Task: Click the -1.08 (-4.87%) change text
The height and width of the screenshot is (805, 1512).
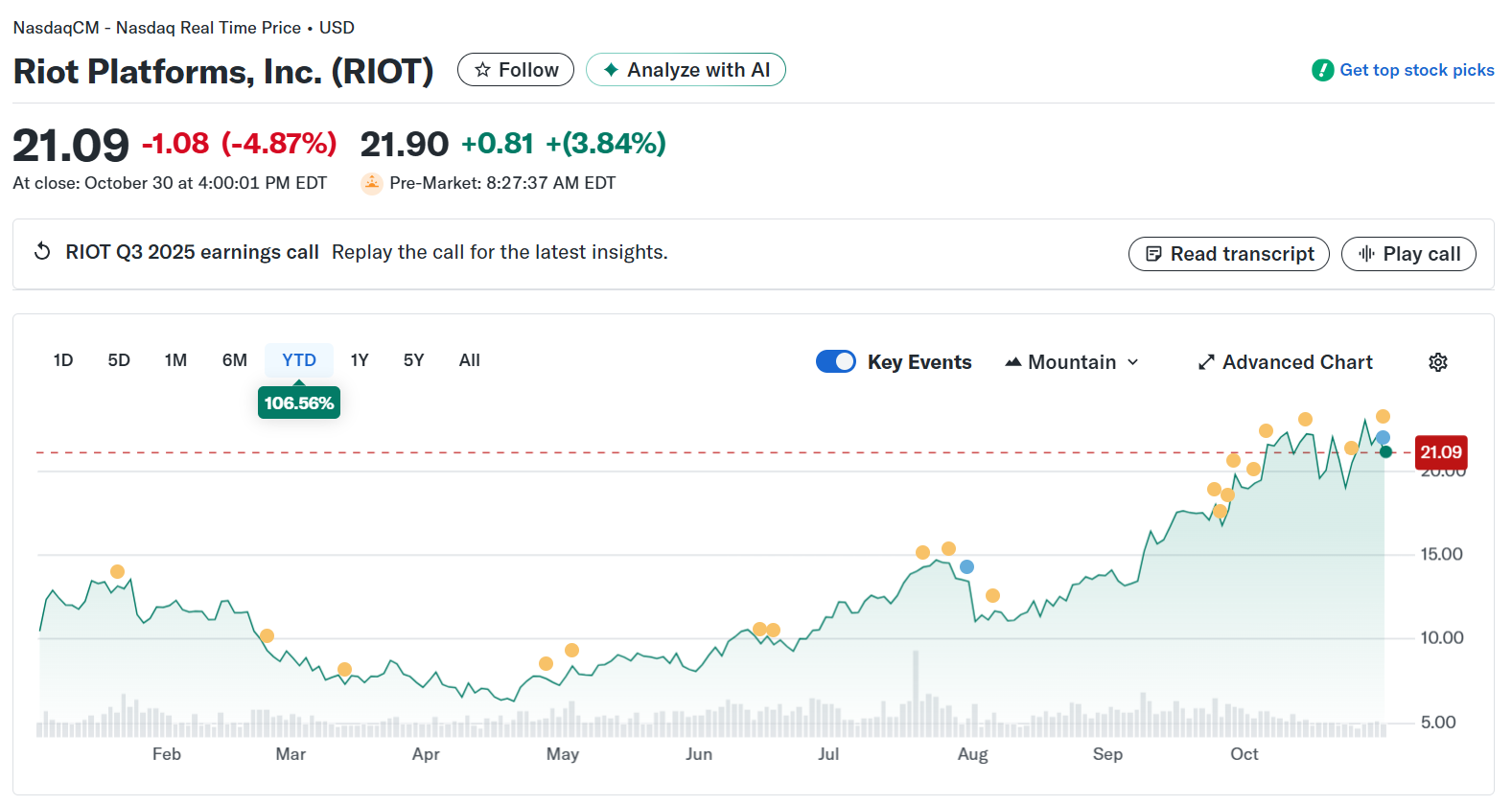Action: click(240, 144)
